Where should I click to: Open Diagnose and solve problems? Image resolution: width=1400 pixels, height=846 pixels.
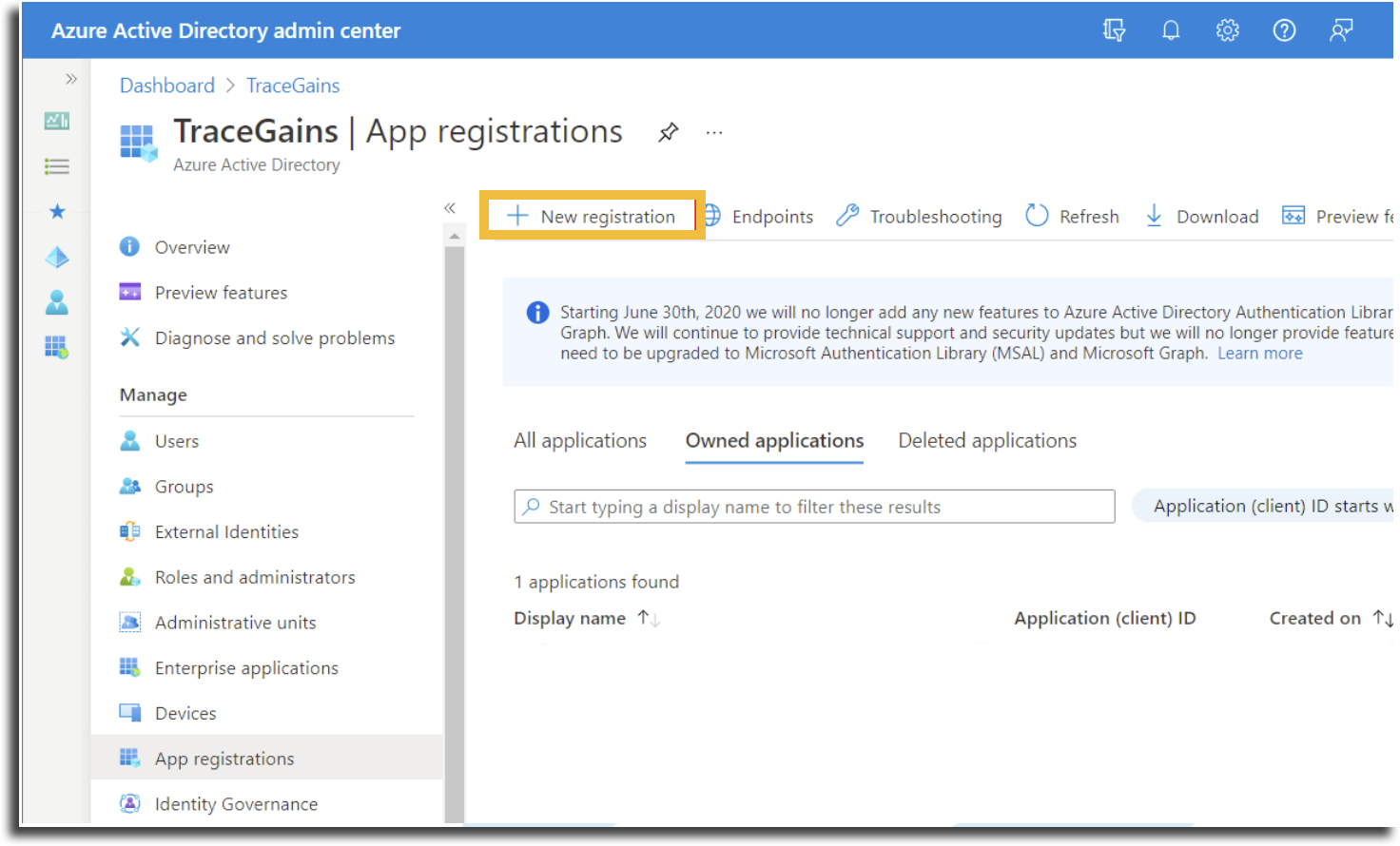[x=257, y=338]
